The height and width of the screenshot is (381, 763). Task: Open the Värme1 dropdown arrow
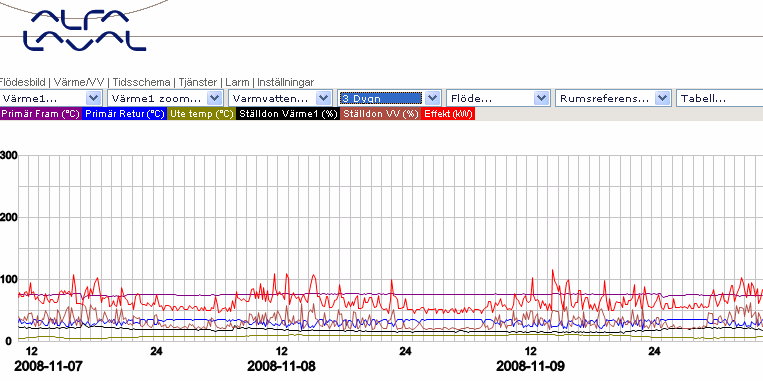(x=94, y=98)
